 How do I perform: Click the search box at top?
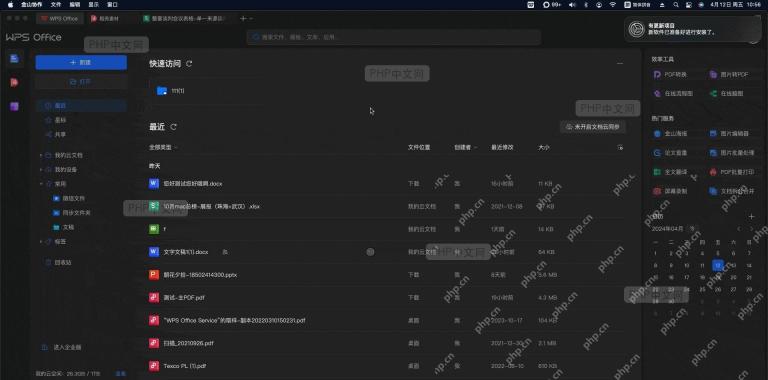pos(394,37)
